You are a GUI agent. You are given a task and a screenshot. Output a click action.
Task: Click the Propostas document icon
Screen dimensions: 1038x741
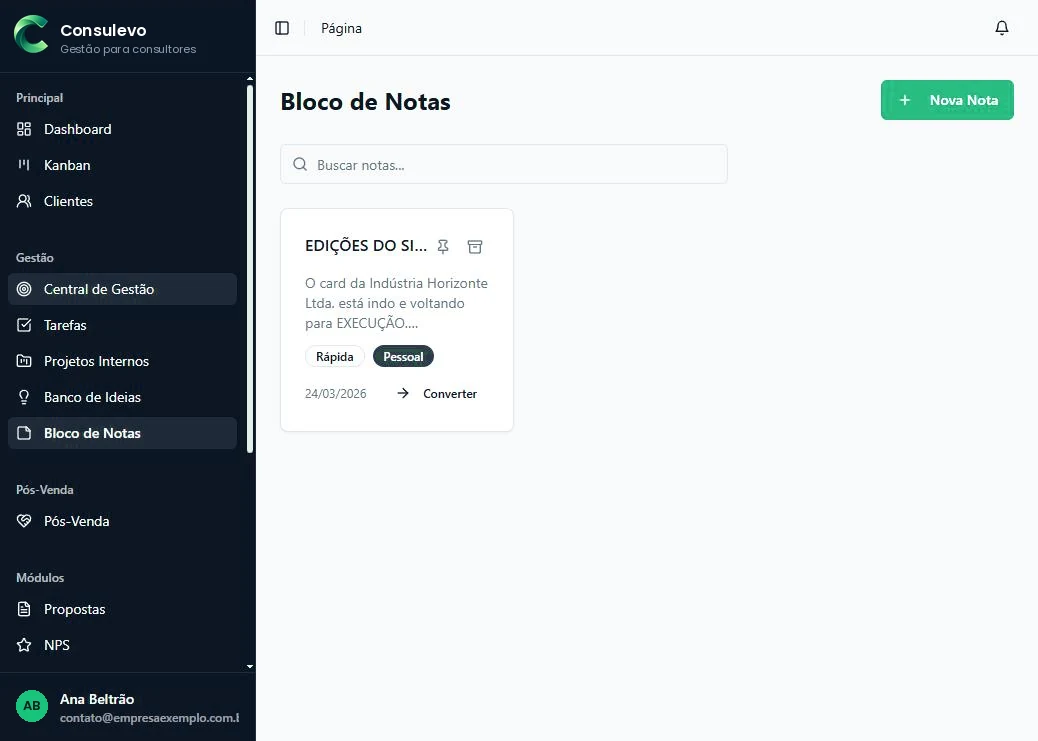pos(24,609)
